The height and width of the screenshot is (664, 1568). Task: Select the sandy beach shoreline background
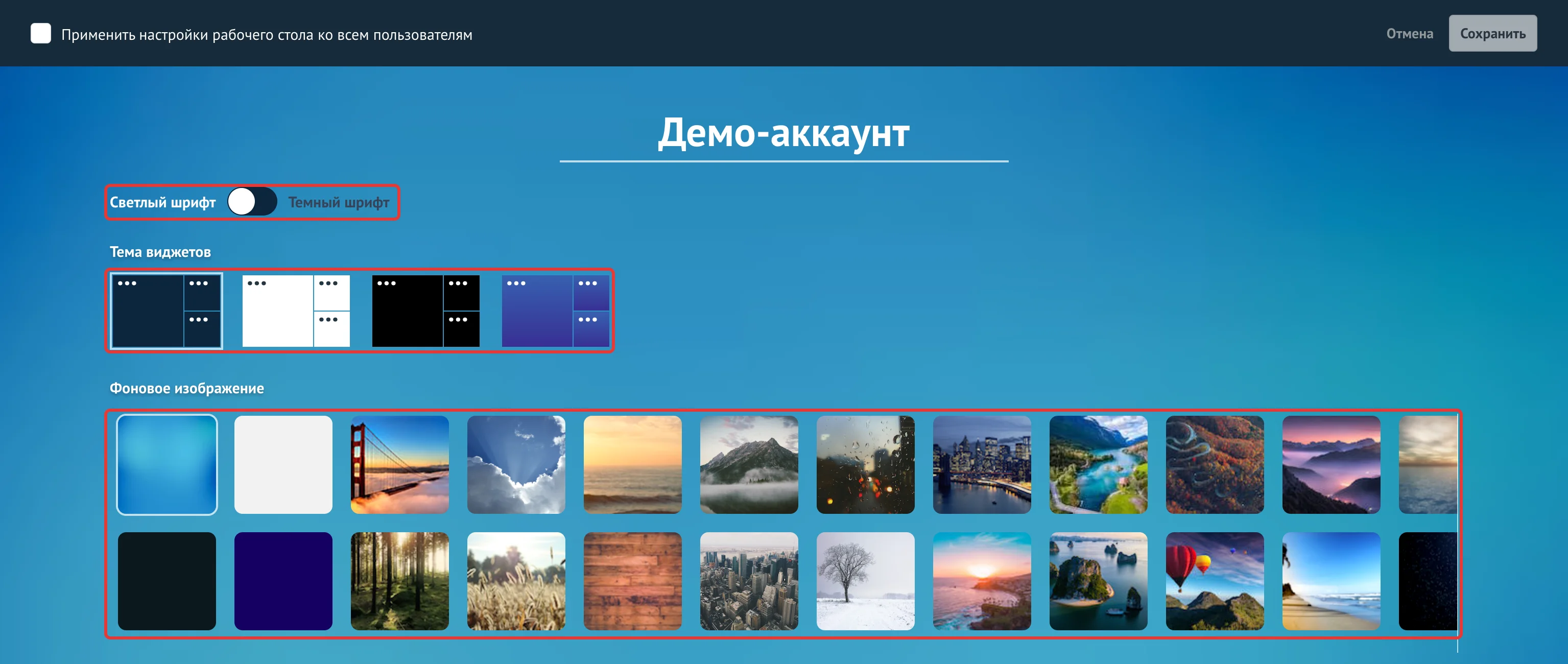[1331, 581]
